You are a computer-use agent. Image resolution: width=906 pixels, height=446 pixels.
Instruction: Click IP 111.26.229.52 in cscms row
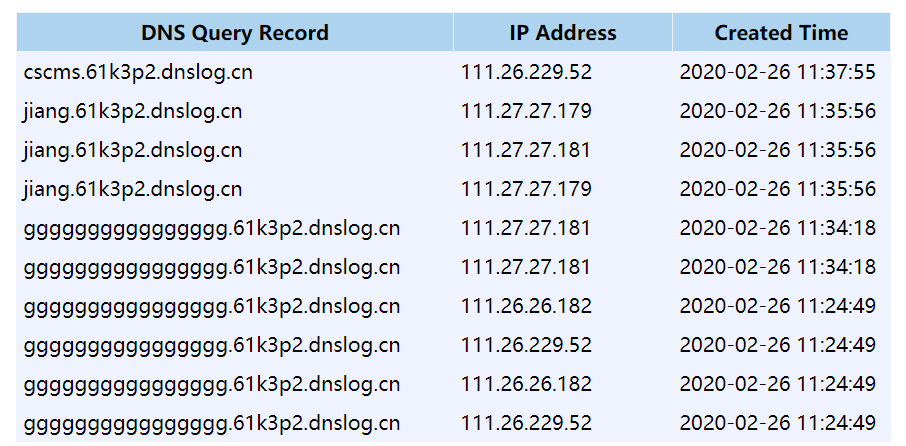(x=526, y=72)
